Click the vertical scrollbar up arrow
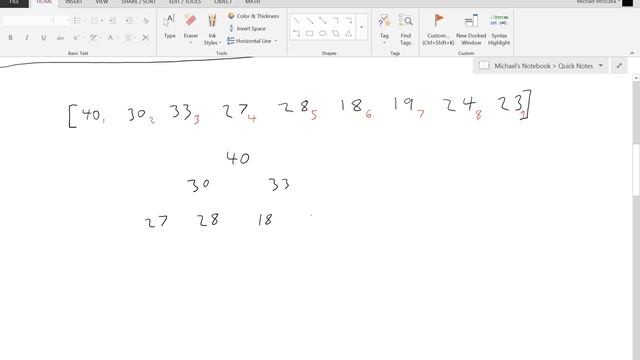The width and height of the screenshot is (640, 360). (x=636, y=78)
